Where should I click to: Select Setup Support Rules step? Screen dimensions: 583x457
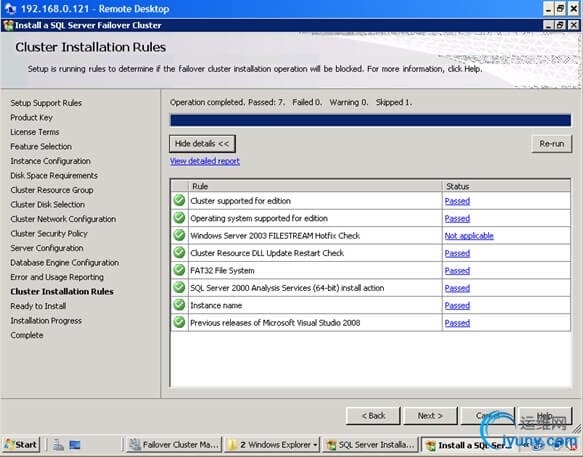[46, 103]
